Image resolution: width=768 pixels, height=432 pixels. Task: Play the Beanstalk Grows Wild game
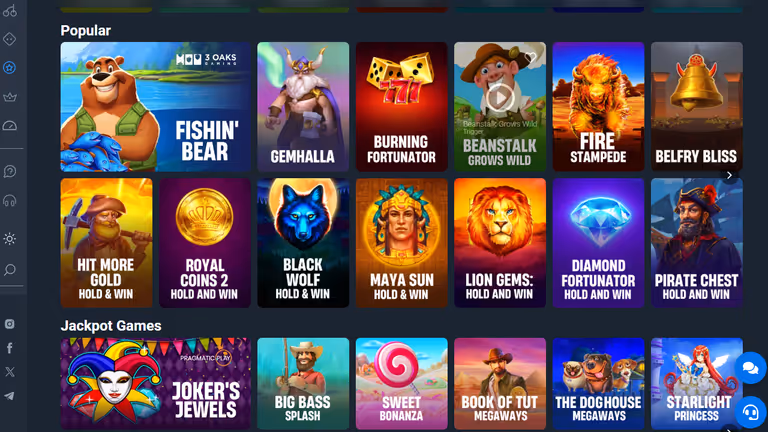(499, 97)
